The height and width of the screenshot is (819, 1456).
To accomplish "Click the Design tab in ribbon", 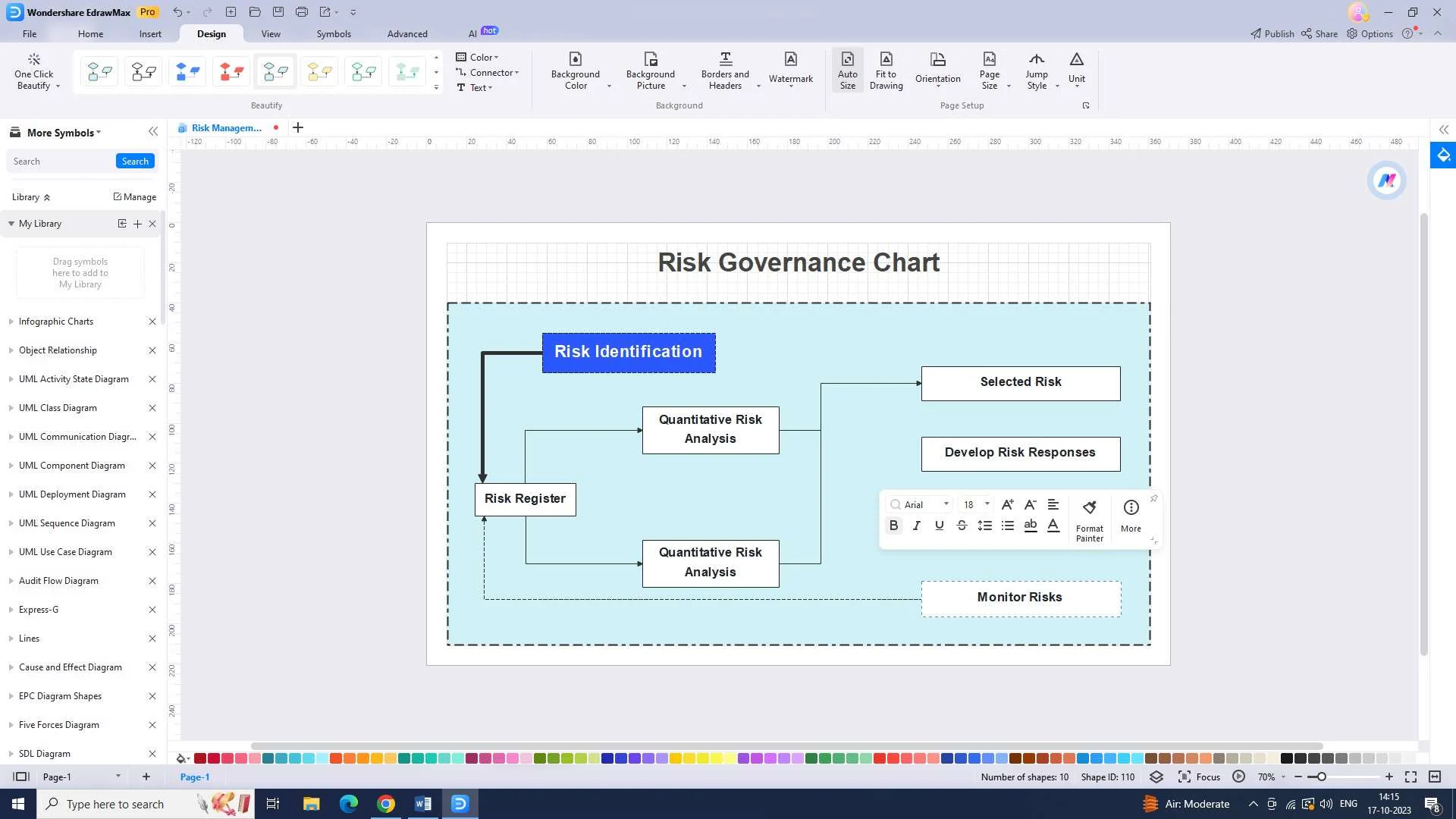I will point(211,33).
